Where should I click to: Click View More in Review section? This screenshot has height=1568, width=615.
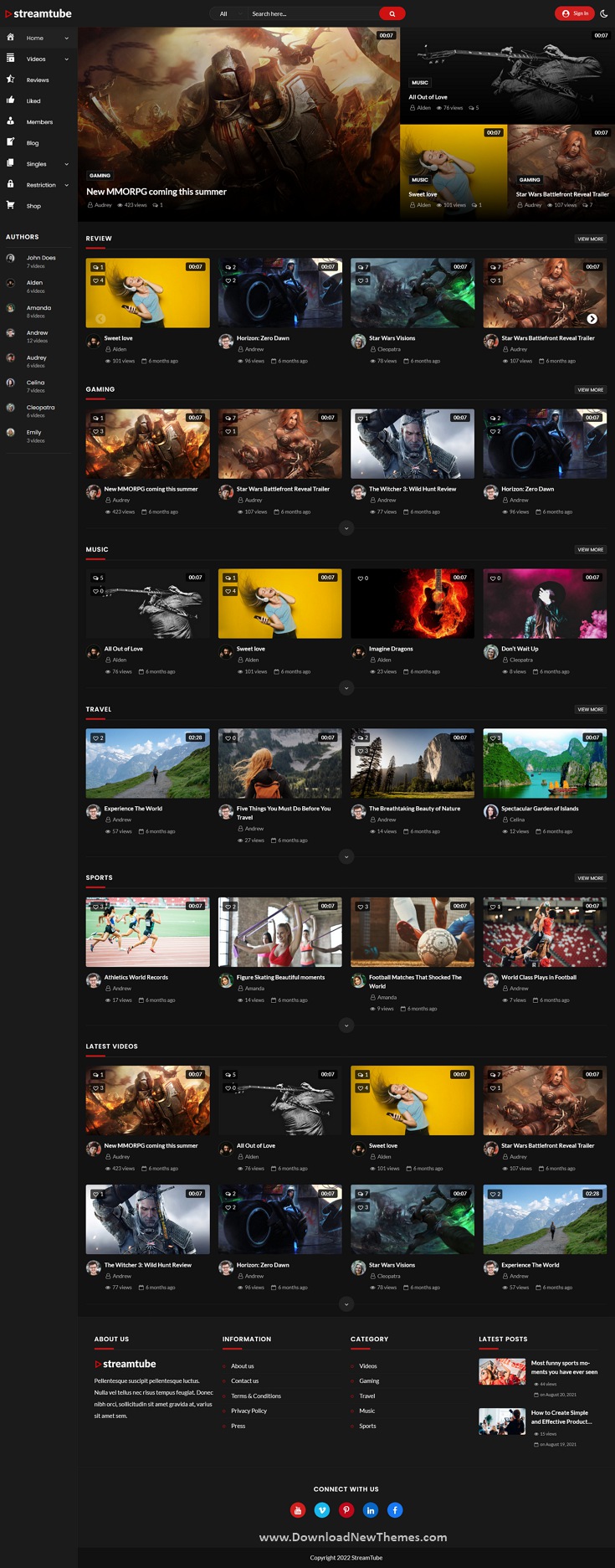(x=590, y=239)
